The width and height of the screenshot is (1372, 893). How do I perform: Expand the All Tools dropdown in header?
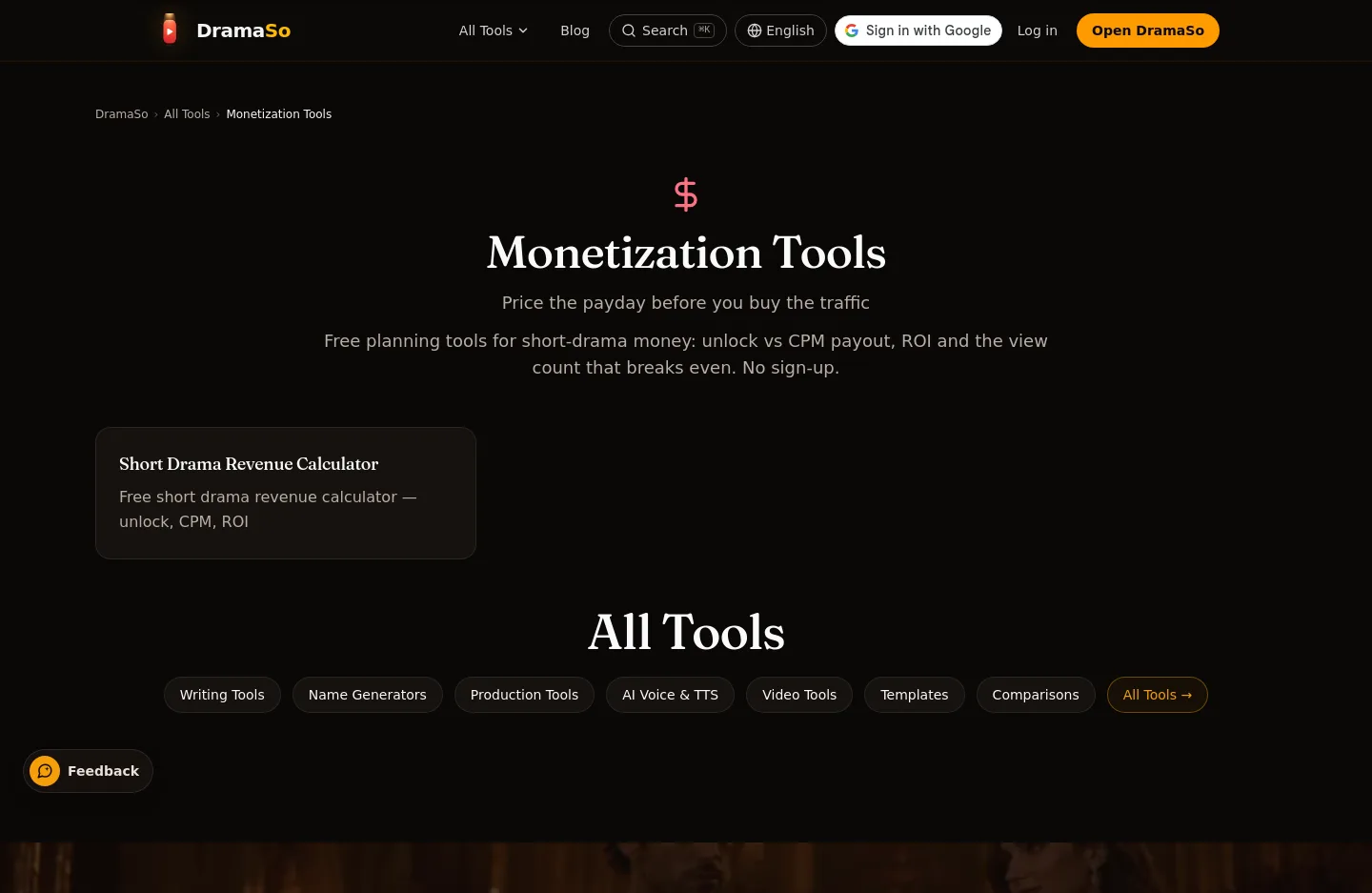pos(494,30)
